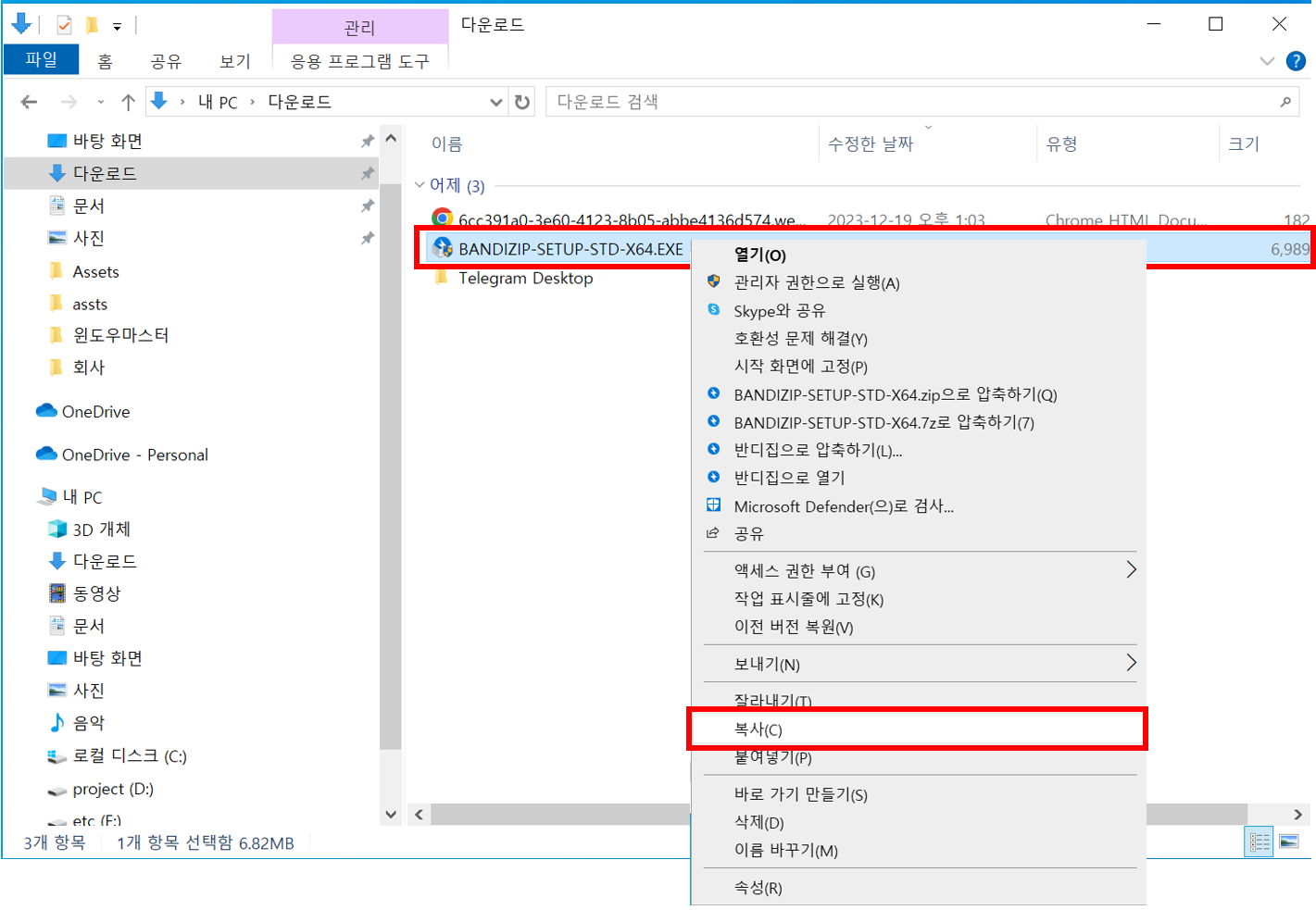Open the 보기 ribbon tab
The image size is (1316, 910).
pos(235,61)
